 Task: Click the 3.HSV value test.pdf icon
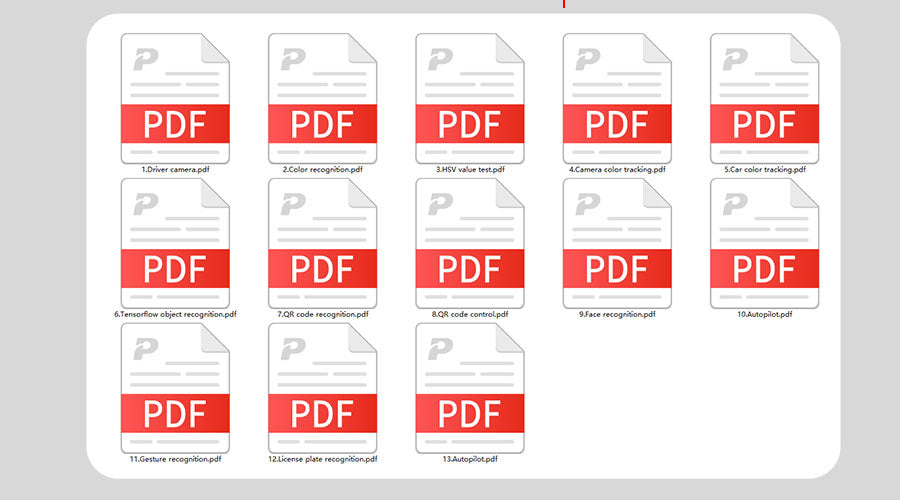(x=470, y=98)
